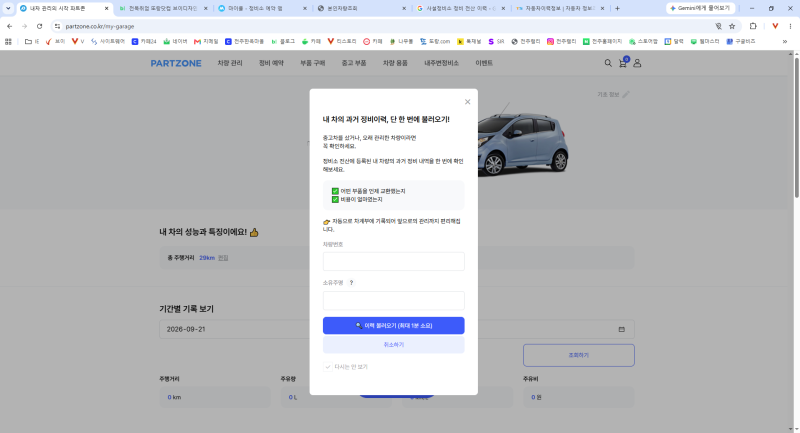Image resolution: width=800 pixels, height=433 pixels.
Task: Open the 또랑.com bookmark
Action: click(x=435, y=42)
